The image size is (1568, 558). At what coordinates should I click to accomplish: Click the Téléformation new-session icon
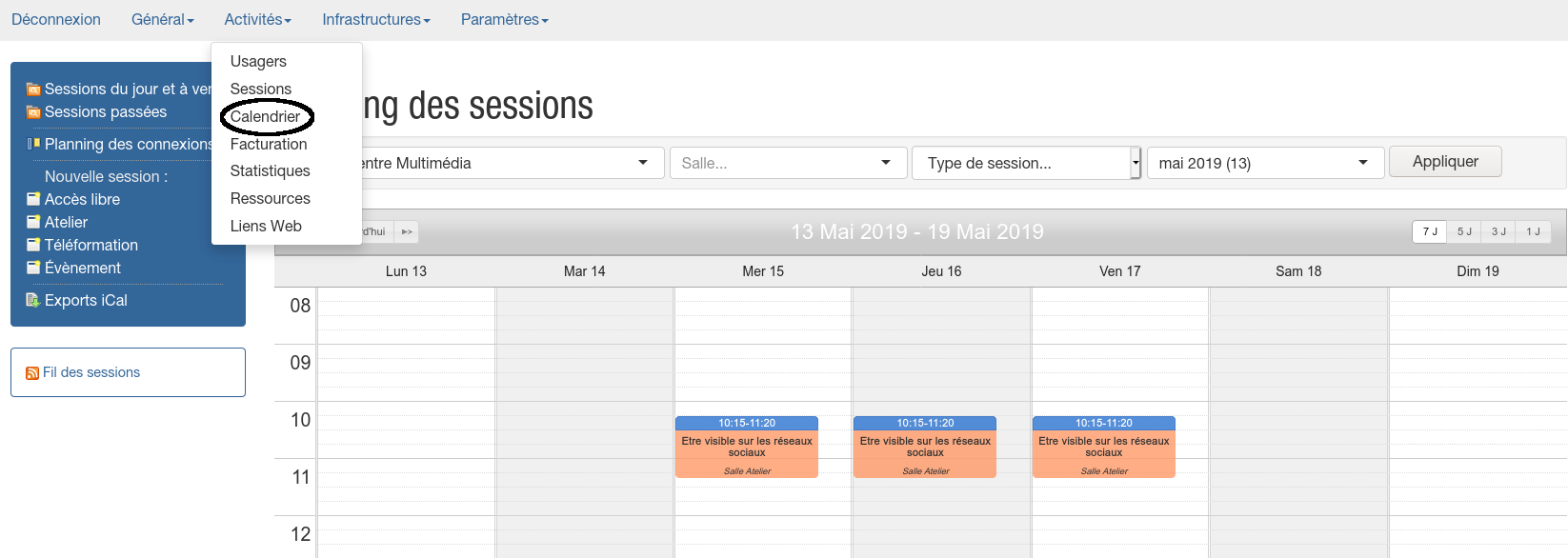(x=33, y=246)
